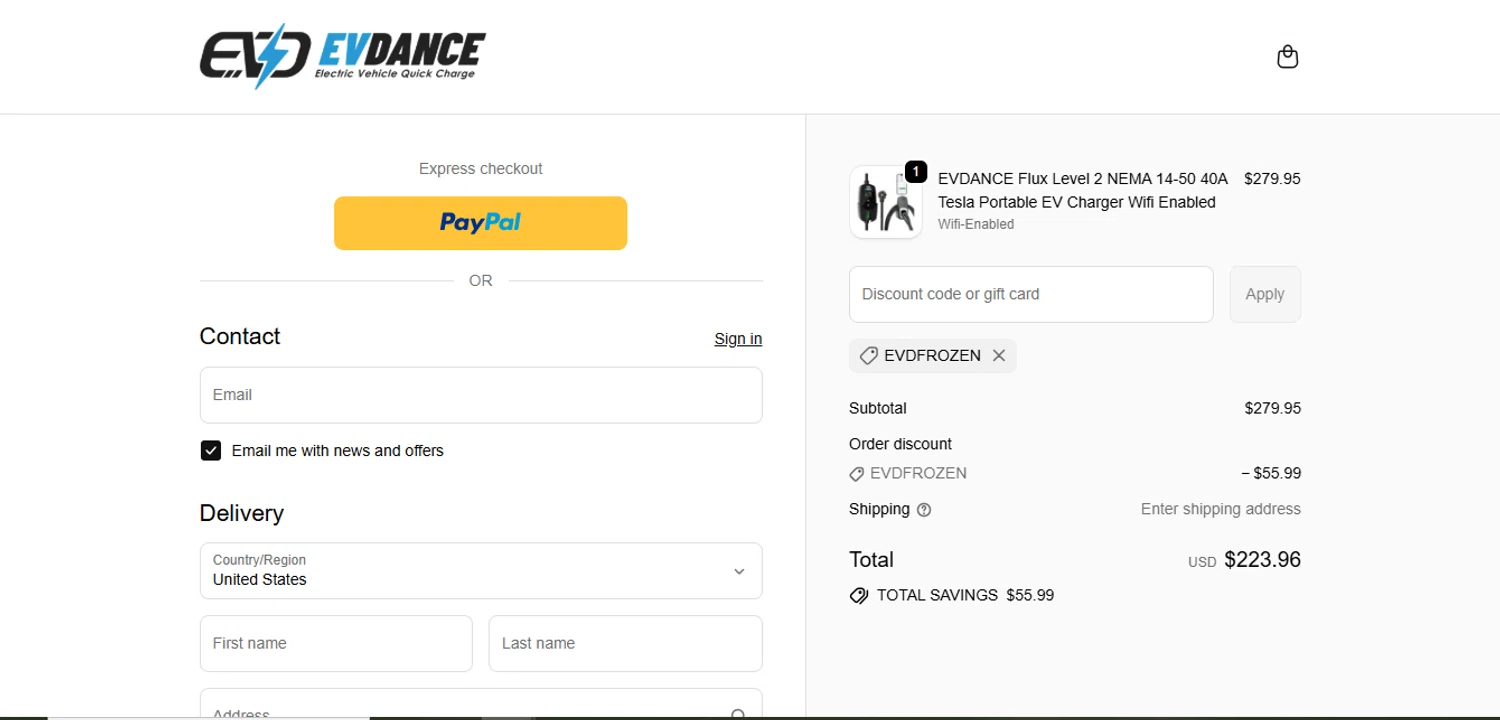The width and height of the screenshot is (1500, 720).
Task: Click the Delivery section heading
Action: coord(242,513)
